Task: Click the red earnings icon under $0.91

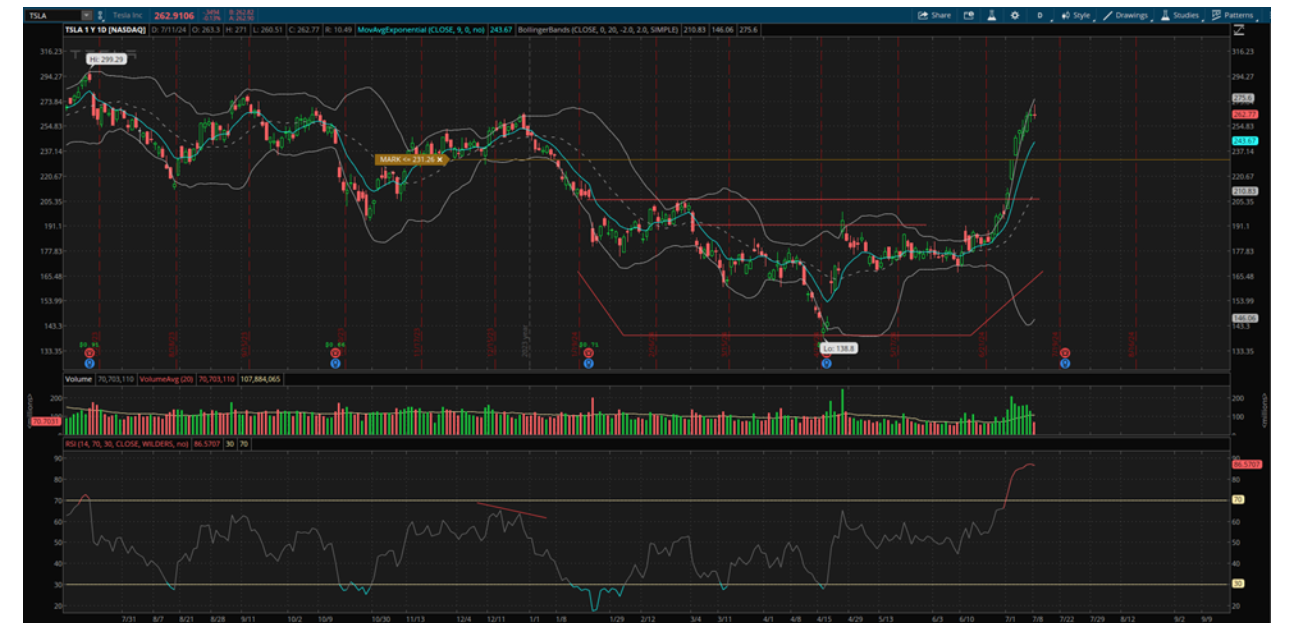Action: (89, 353)
